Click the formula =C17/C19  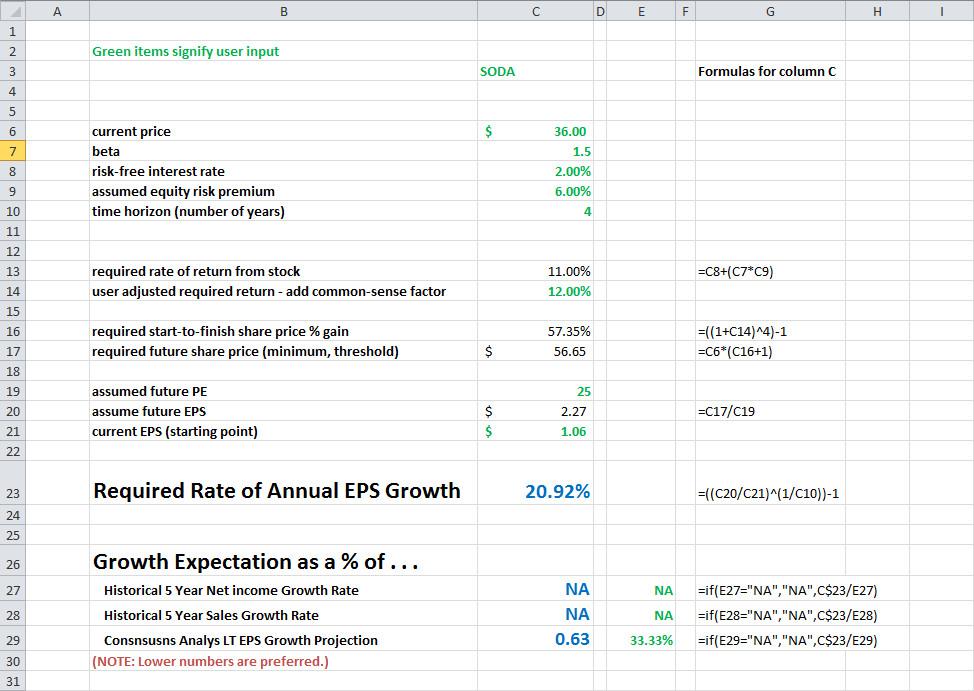(x=726, y=411)
